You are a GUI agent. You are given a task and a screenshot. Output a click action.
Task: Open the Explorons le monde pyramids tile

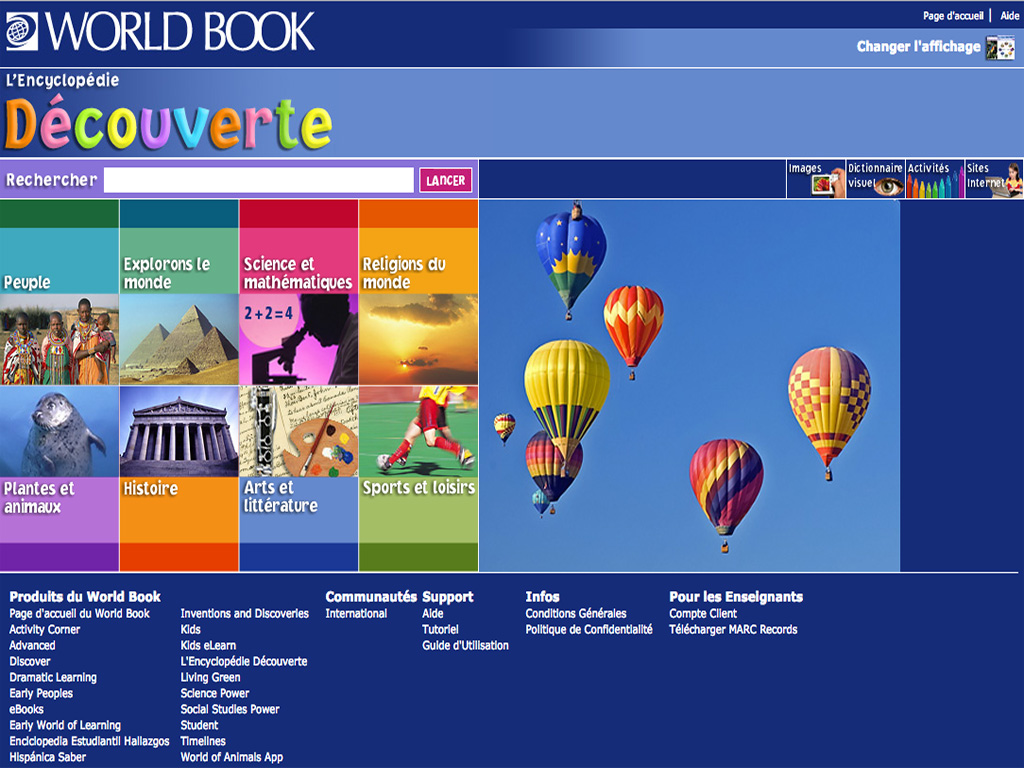179,293
